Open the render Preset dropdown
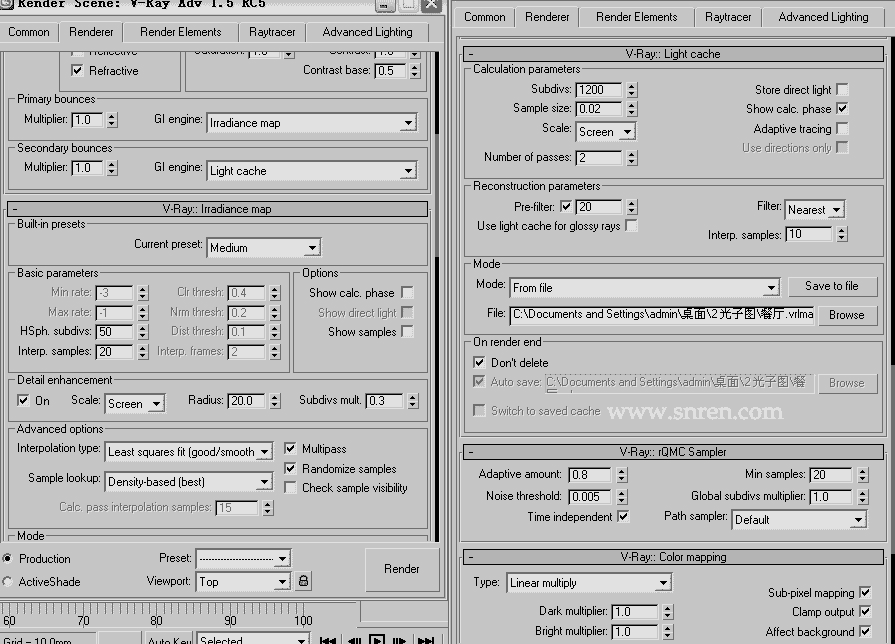This screenshot has width=895, height=644. (x=244, y=558)
